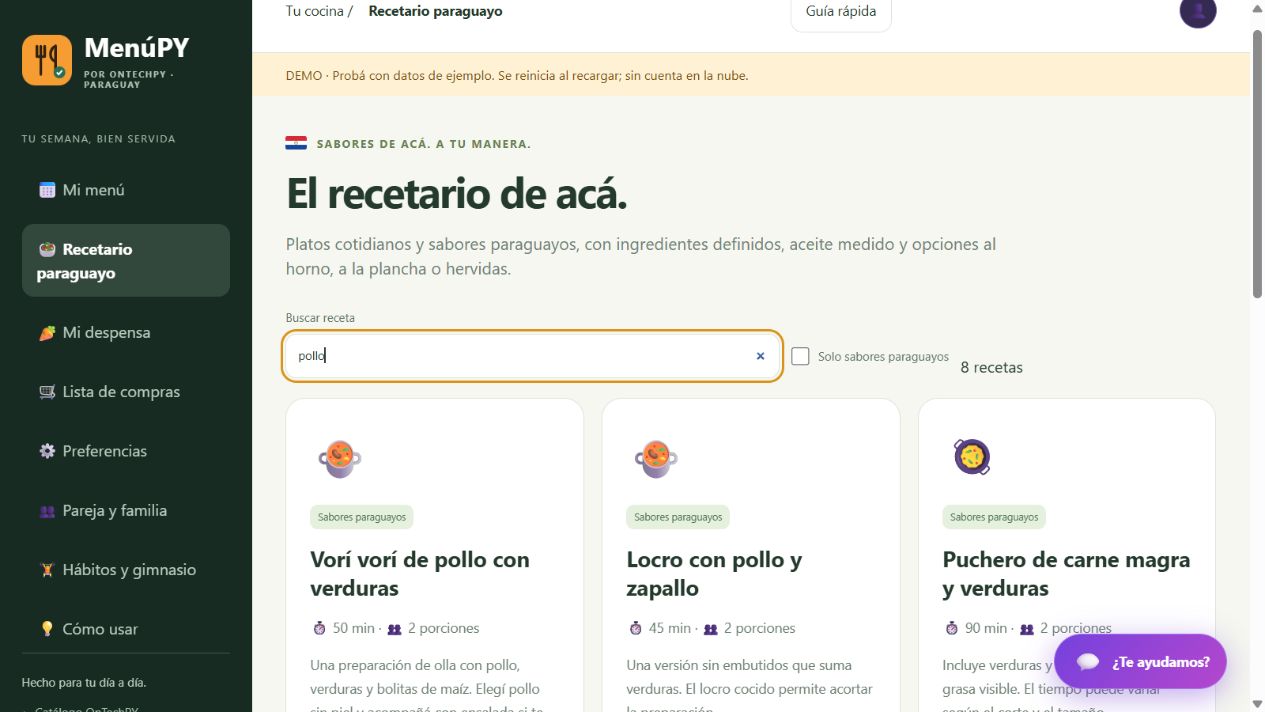This screenshot has width=1265, height=712.
Task: Open Vorí vorí de pollo con verduras recipe
Action: coord(420,574)
